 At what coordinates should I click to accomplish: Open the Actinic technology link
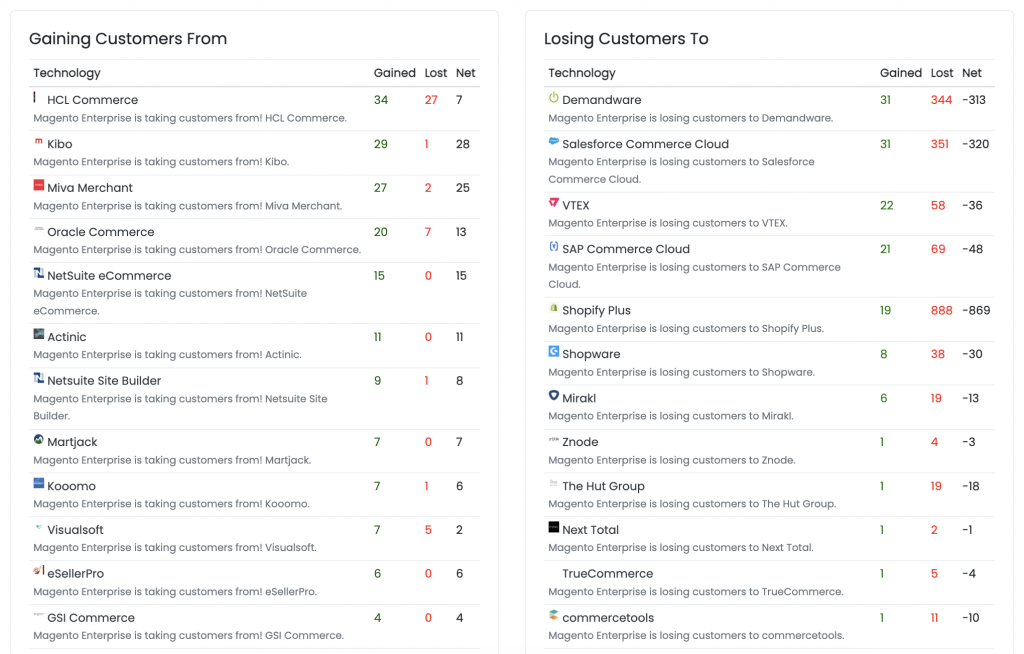[67, 337]
